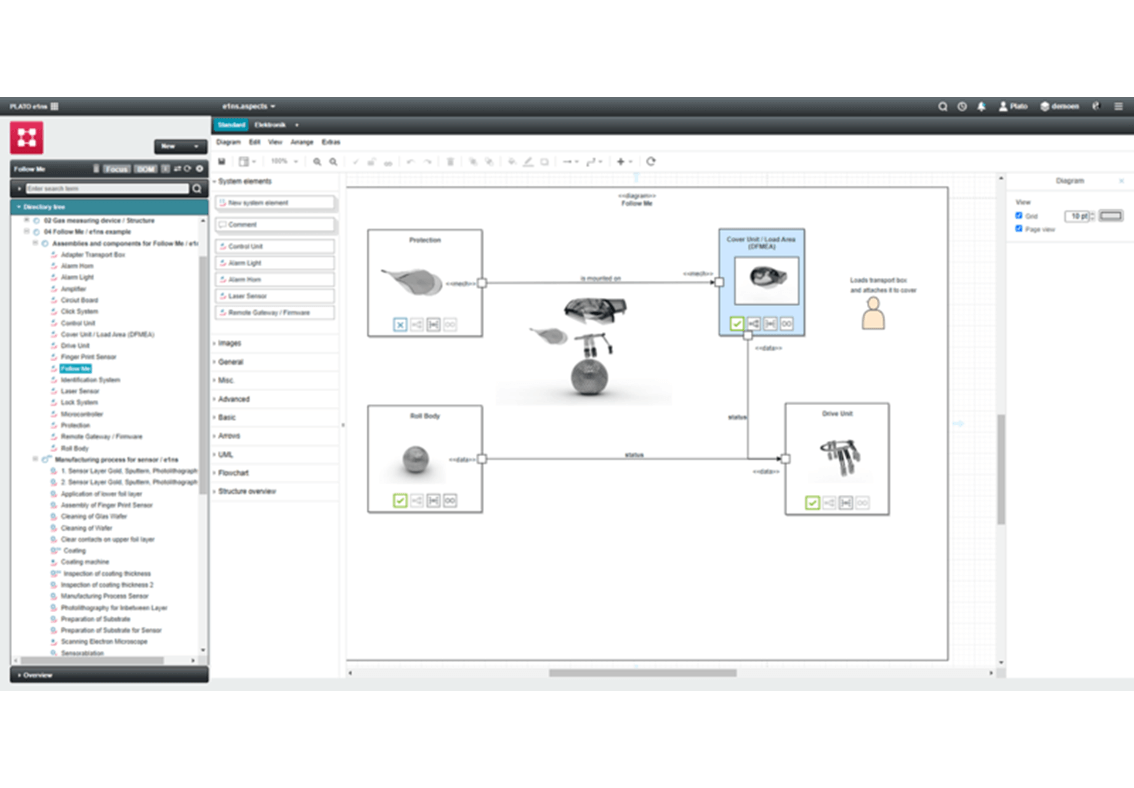This screenshot has height=788, width=1134.
Task: Click the search icon beside search field
Action: click(x=197, y=188)
